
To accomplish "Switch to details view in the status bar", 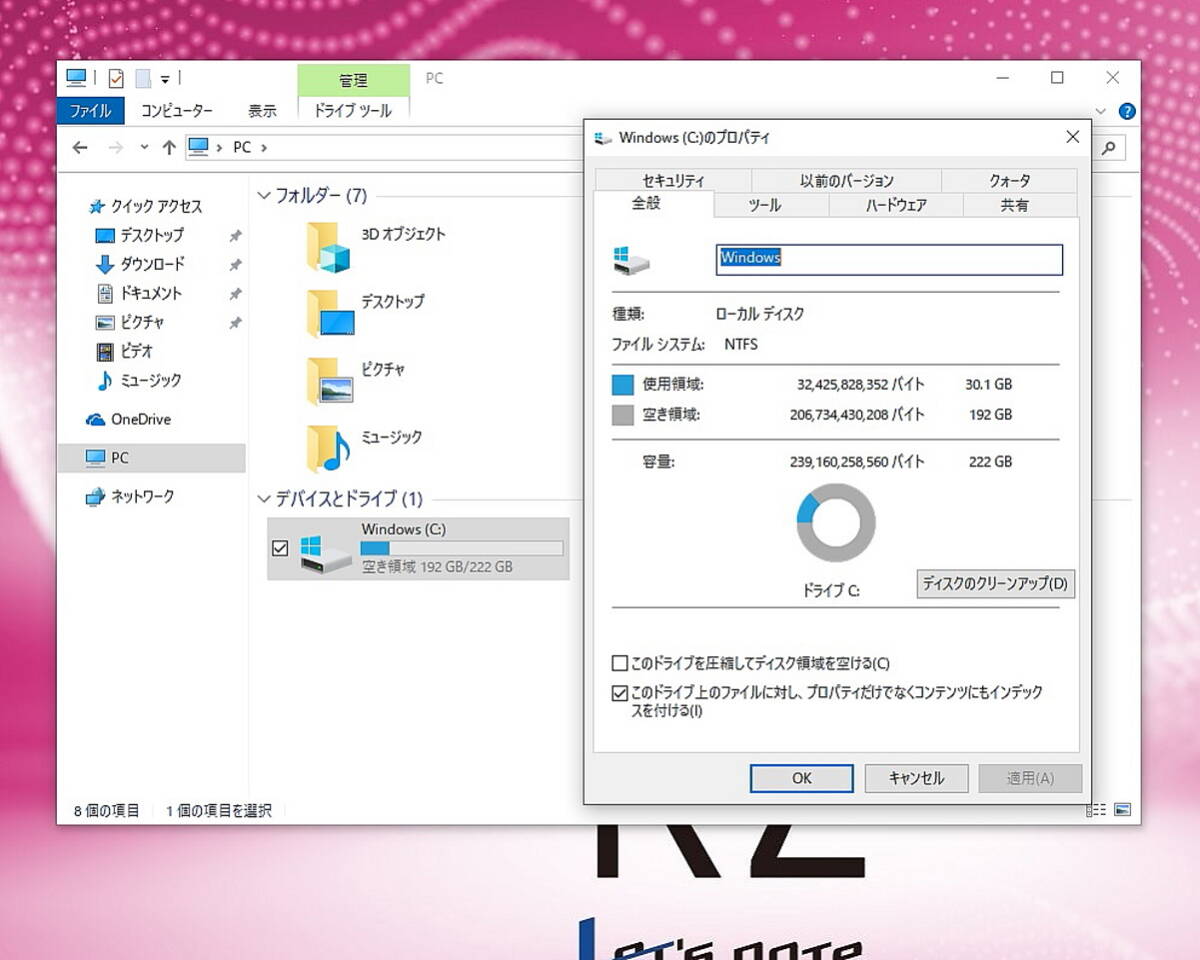I will point(1098,810).
